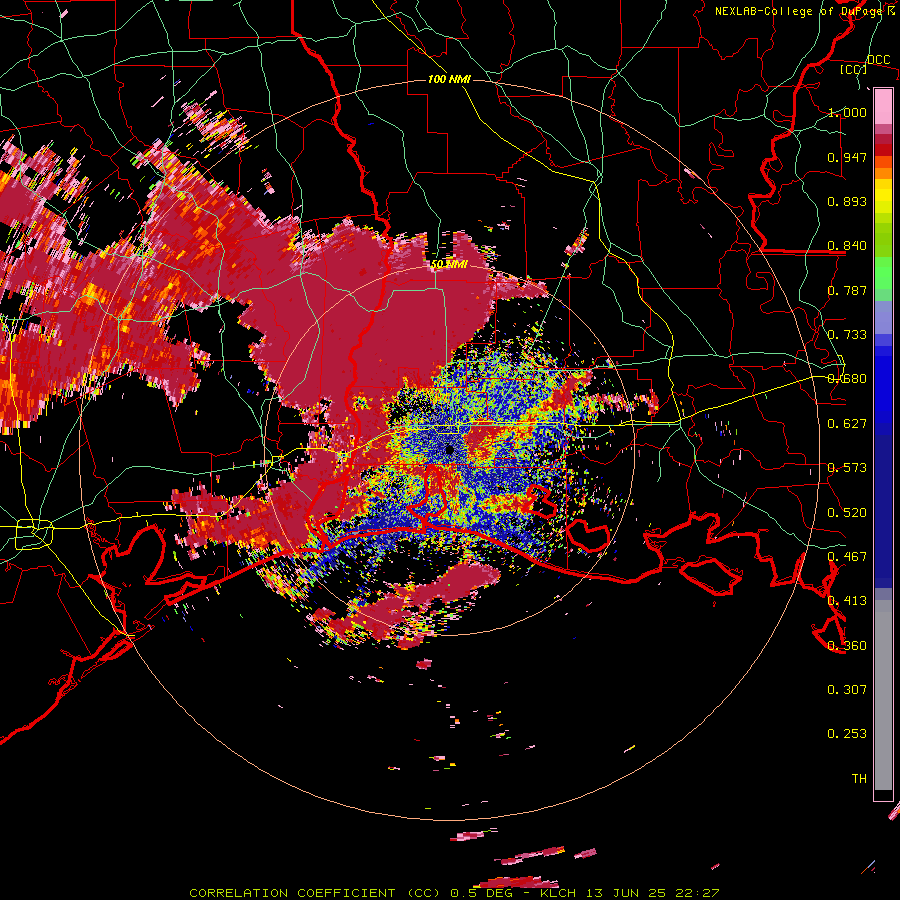Click the 0.360 scale value
Image resolution: width=900 pixels, height=900 pixels.
point(847,646)
